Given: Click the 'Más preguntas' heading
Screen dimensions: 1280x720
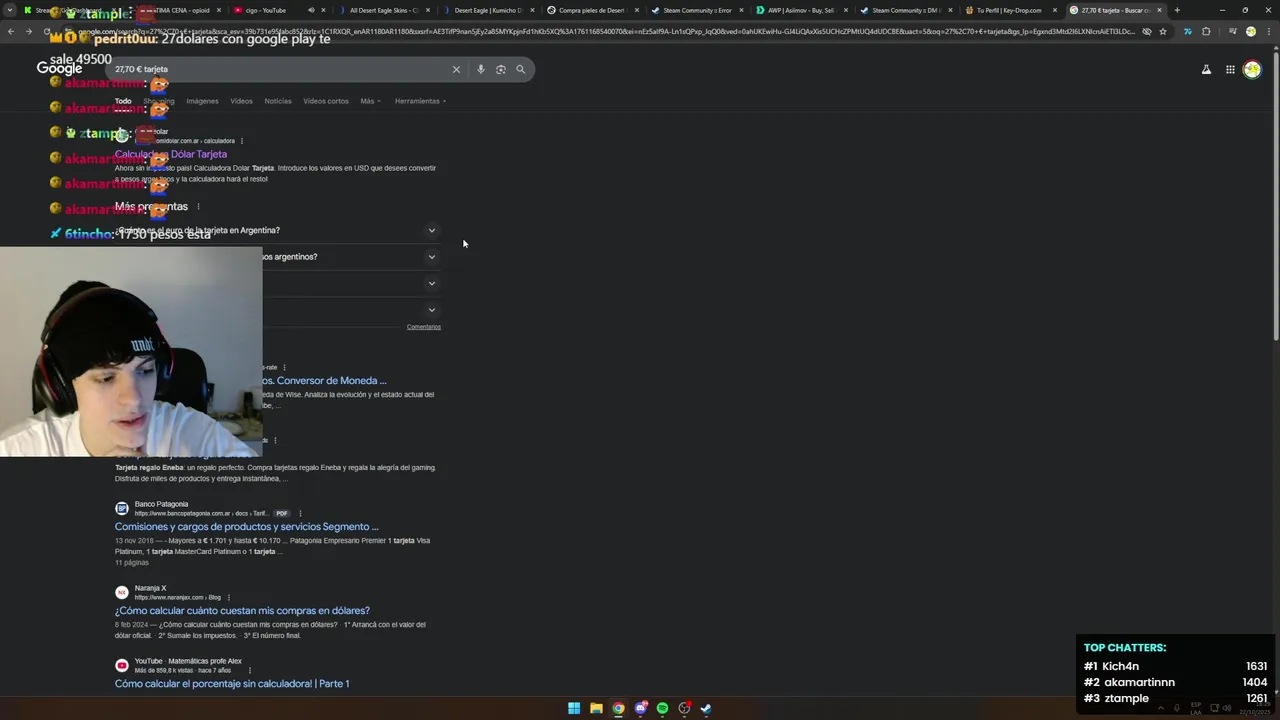Looking at the screenshot, I should pyautogui.click(x=151, y=206).
